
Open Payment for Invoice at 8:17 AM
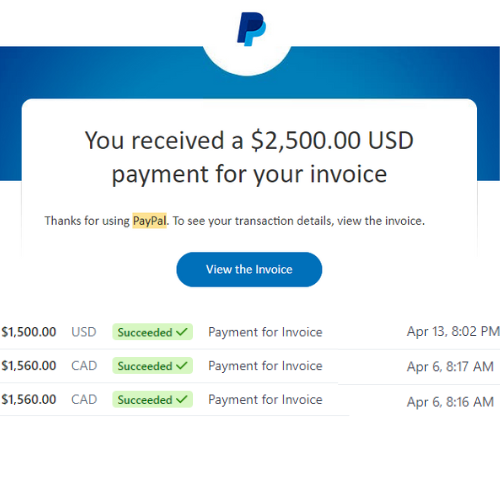point(265,366)
